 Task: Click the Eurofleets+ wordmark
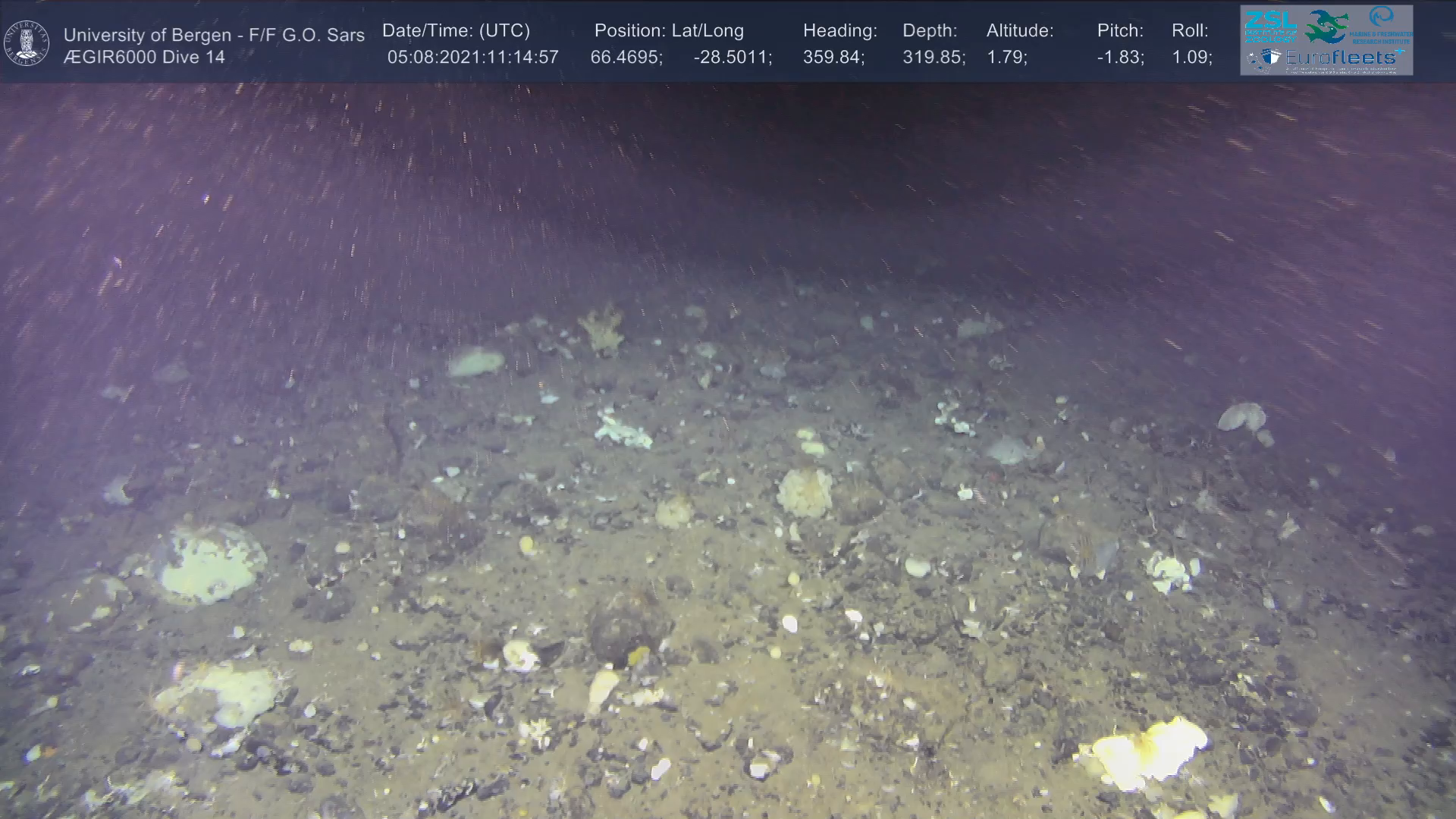1344,57
